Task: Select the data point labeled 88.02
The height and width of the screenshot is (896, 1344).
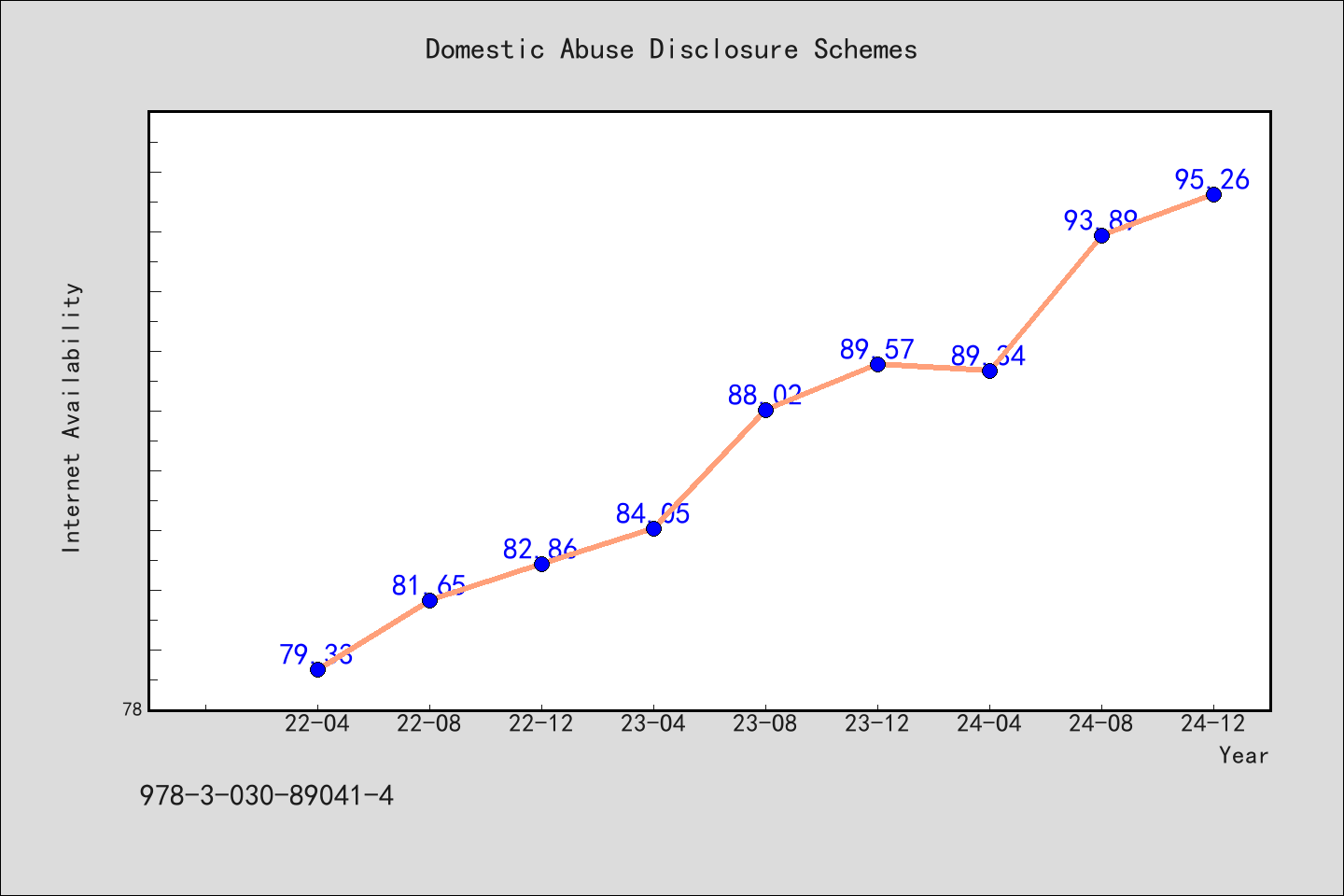Action: click(765, 410)
